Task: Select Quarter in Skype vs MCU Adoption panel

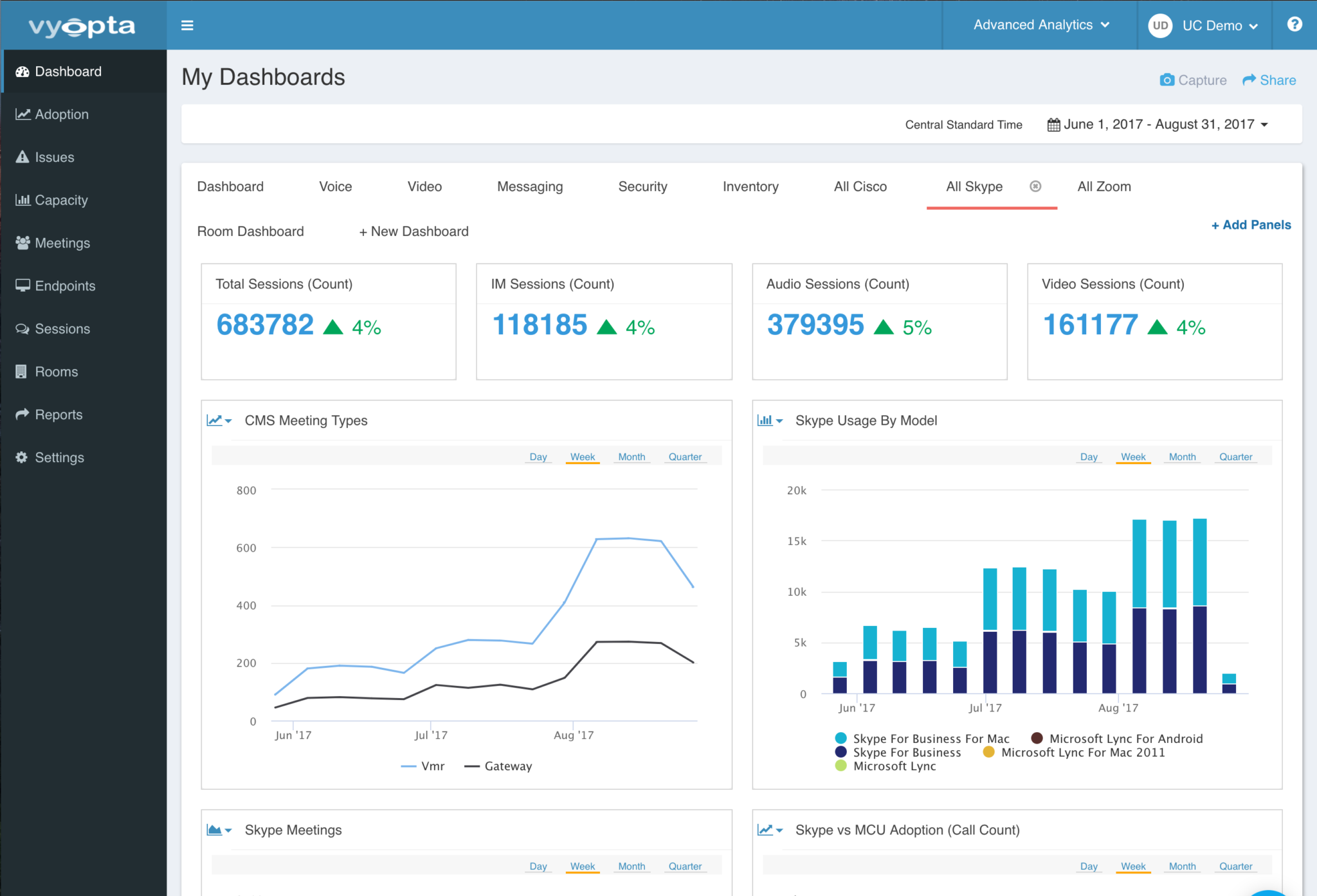Action: click(x=1235, y=866)
